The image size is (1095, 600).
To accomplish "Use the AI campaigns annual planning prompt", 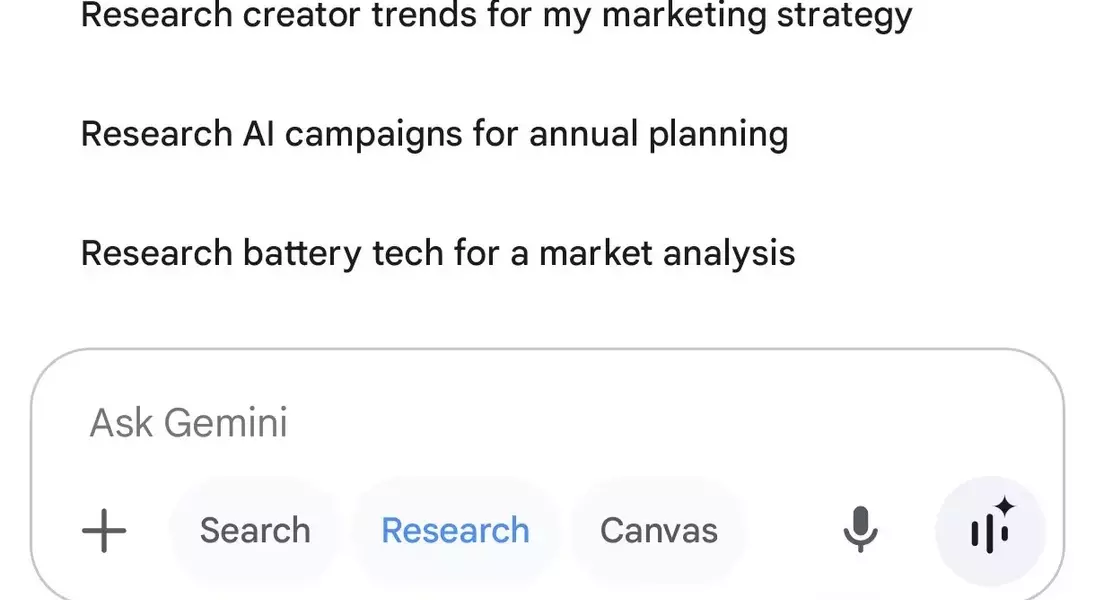I will click(434, 133).
